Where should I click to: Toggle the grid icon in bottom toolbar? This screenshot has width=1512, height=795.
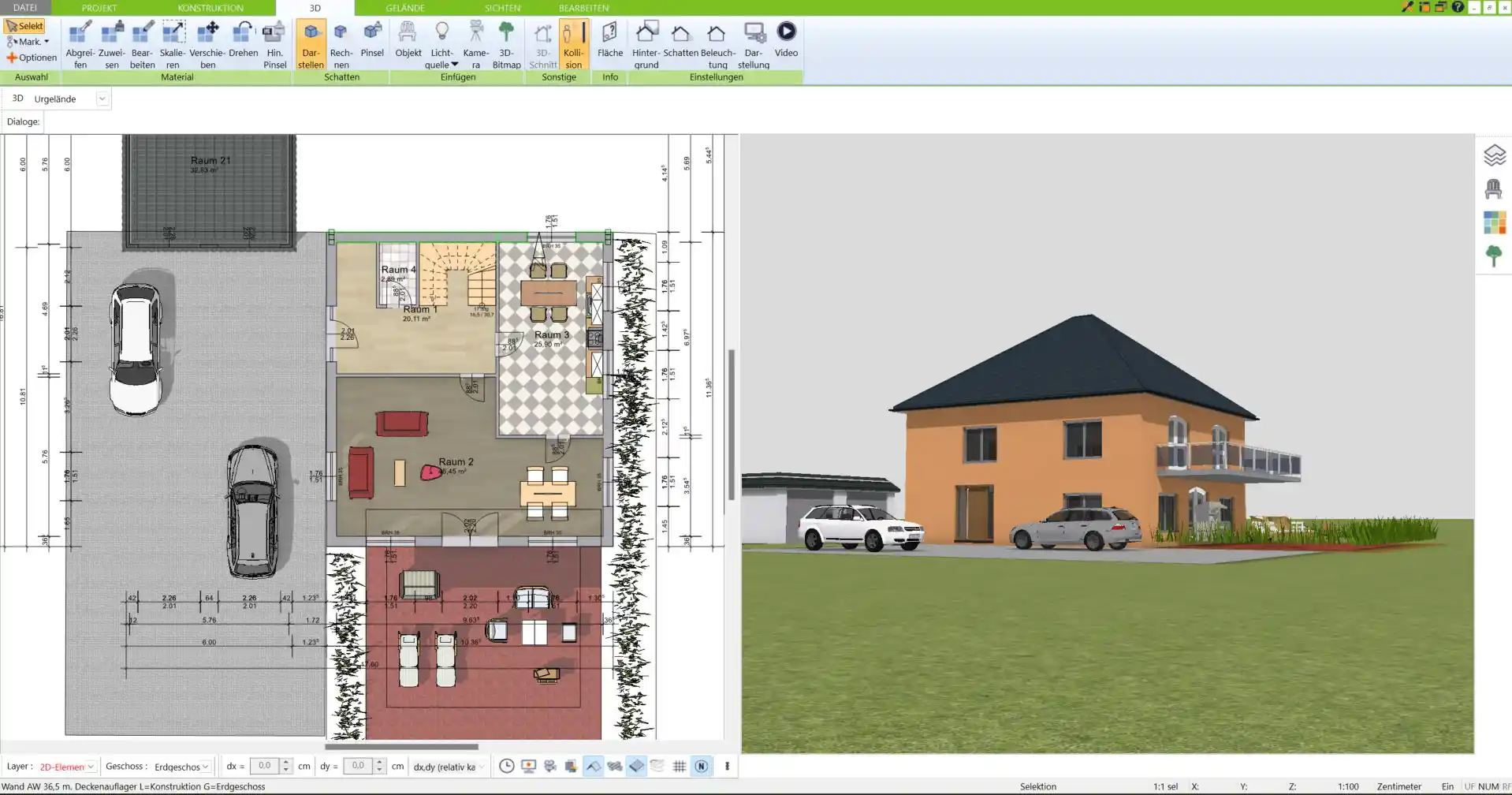click(x=679, y=766)
